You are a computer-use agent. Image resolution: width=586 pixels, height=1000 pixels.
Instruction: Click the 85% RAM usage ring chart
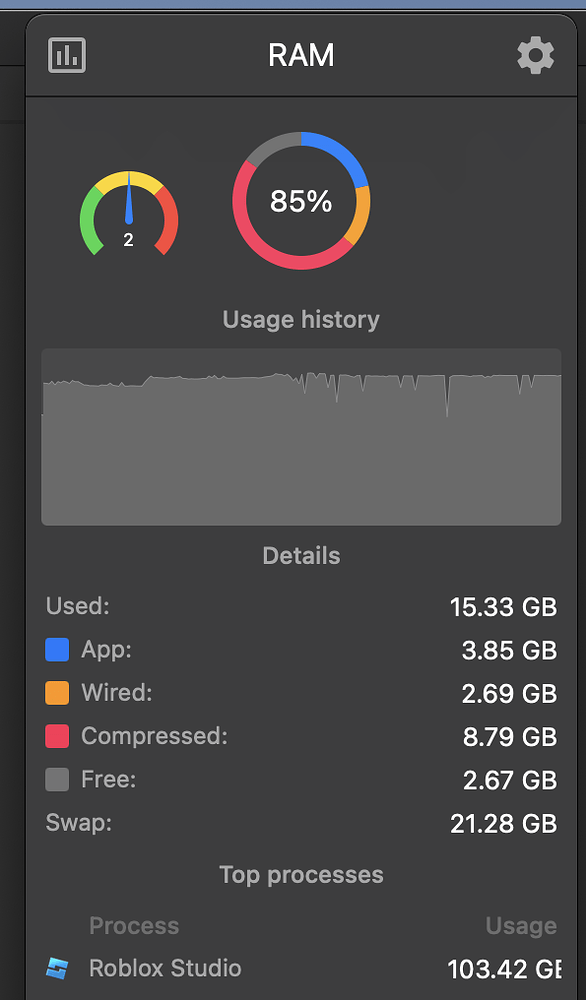301,201
